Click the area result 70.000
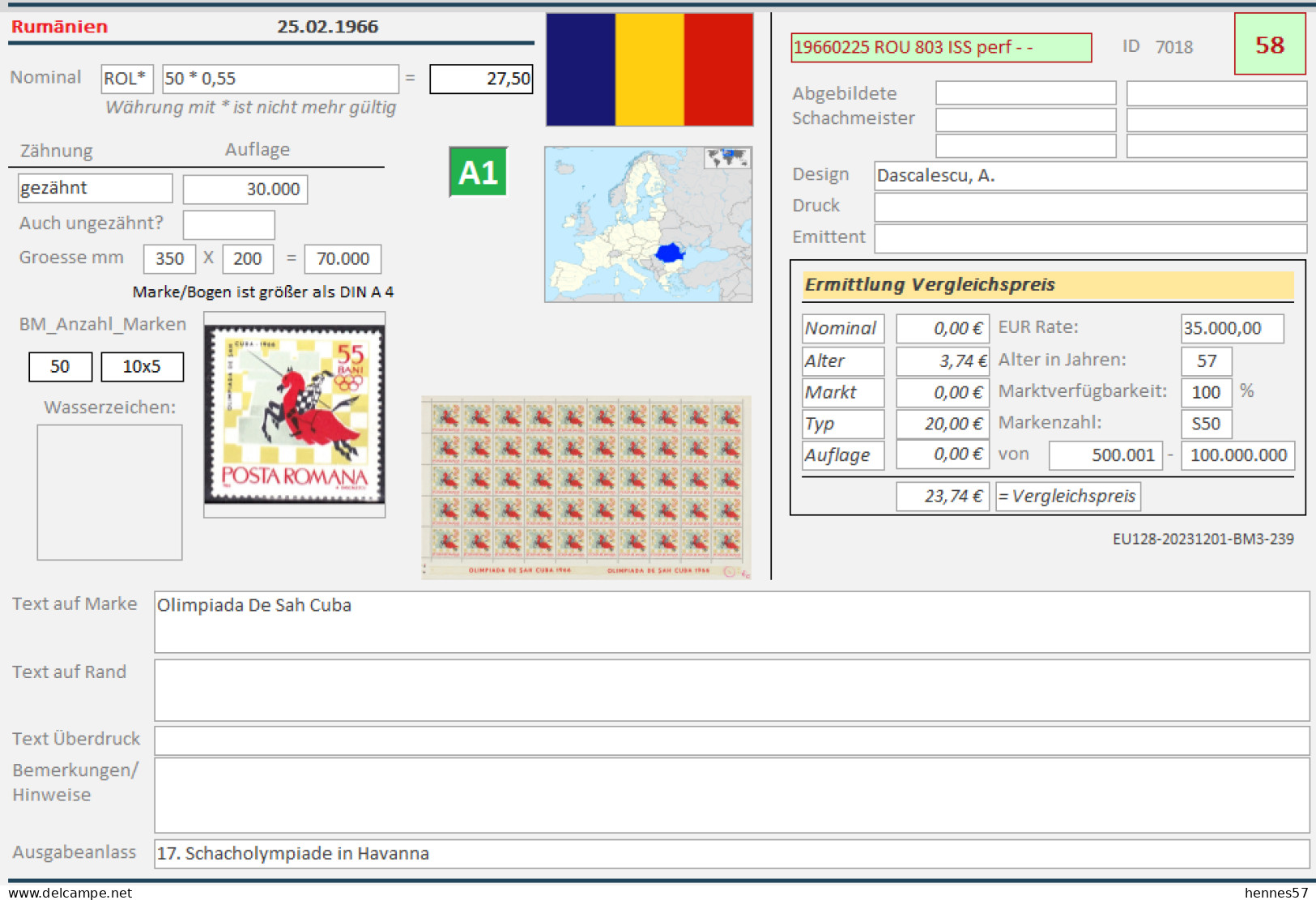 point(343,259)
